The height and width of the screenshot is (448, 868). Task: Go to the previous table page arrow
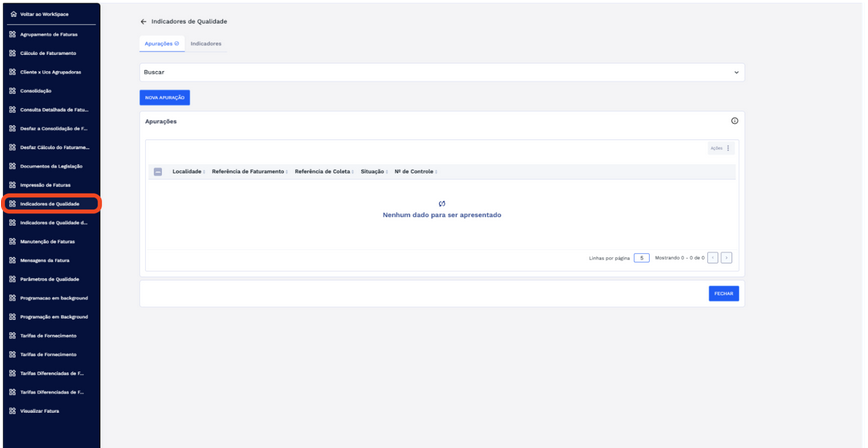tap(712, 258)
